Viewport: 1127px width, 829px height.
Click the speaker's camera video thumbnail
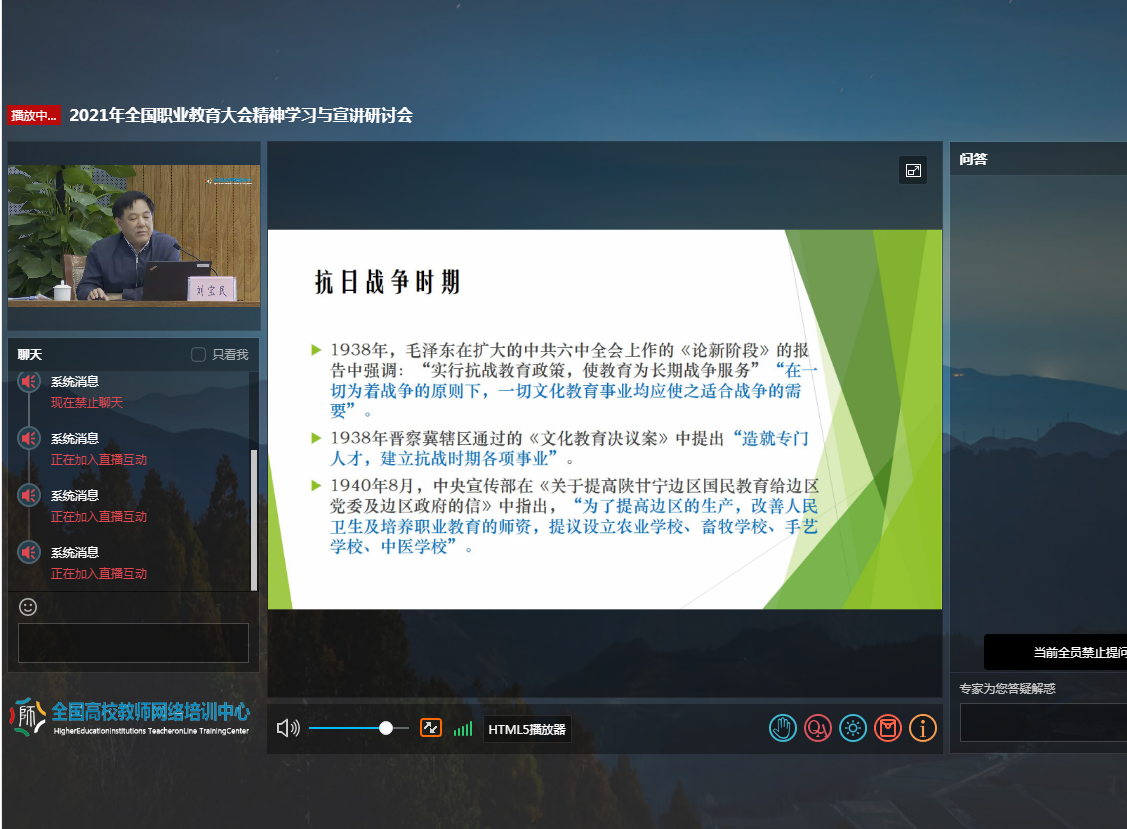coord(134,233)
